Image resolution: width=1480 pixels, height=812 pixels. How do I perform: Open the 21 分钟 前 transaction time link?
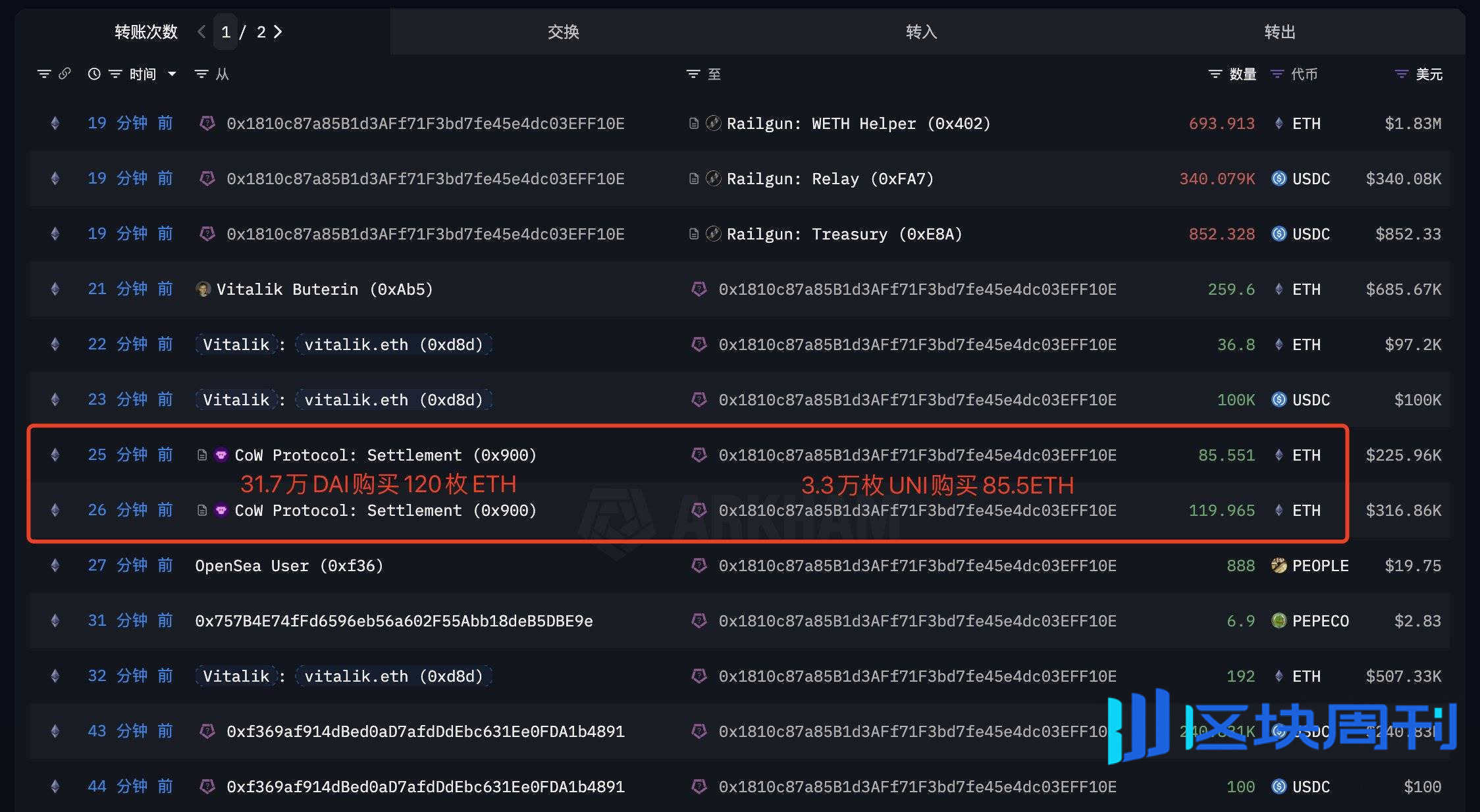click(130, 290)
